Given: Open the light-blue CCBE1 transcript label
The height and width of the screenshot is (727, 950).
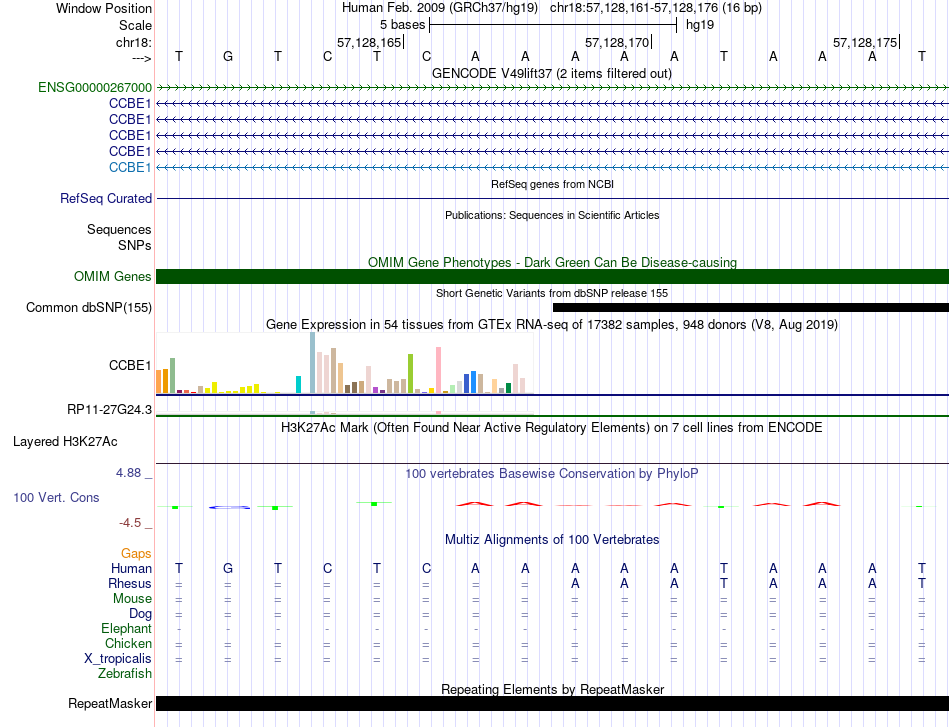Looking at the screenshot, I should point(130,167).
